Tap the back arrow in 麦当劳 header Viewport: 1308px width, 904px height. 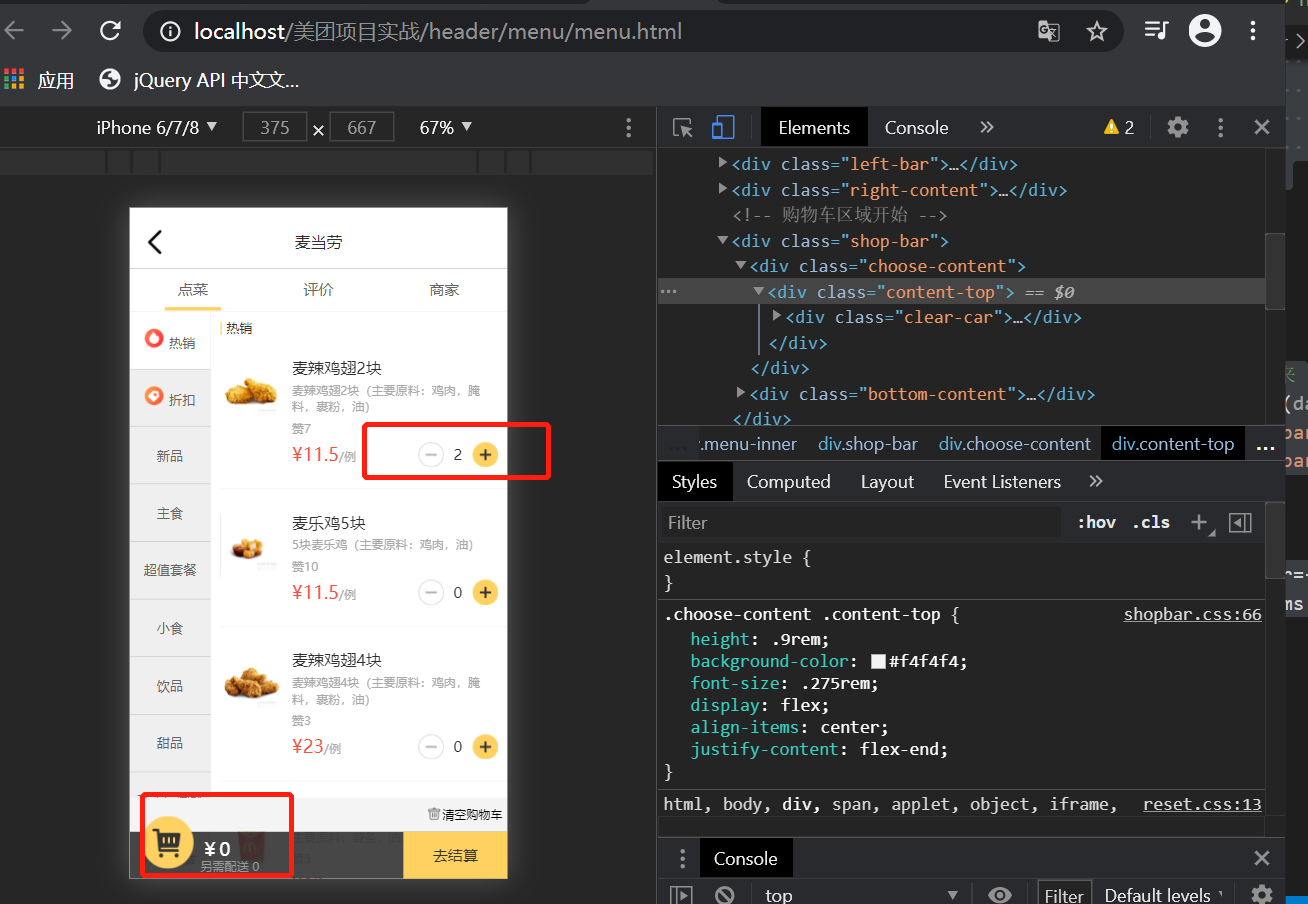(155, 241)
